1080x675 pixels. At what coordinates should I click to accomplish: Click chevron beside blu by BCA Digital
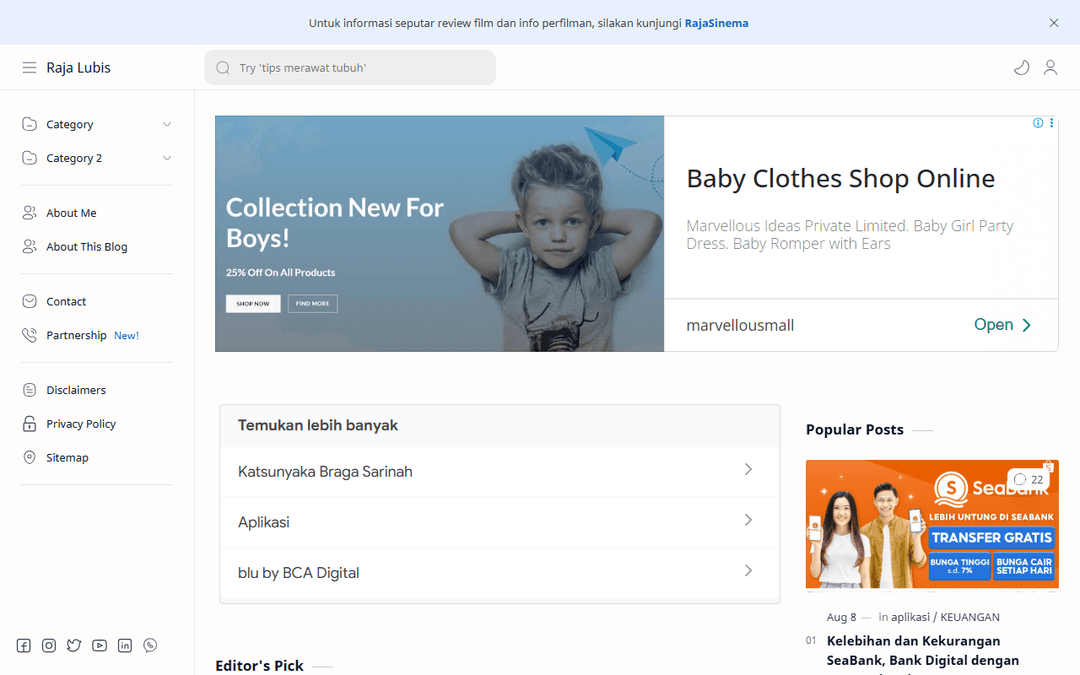748,571
